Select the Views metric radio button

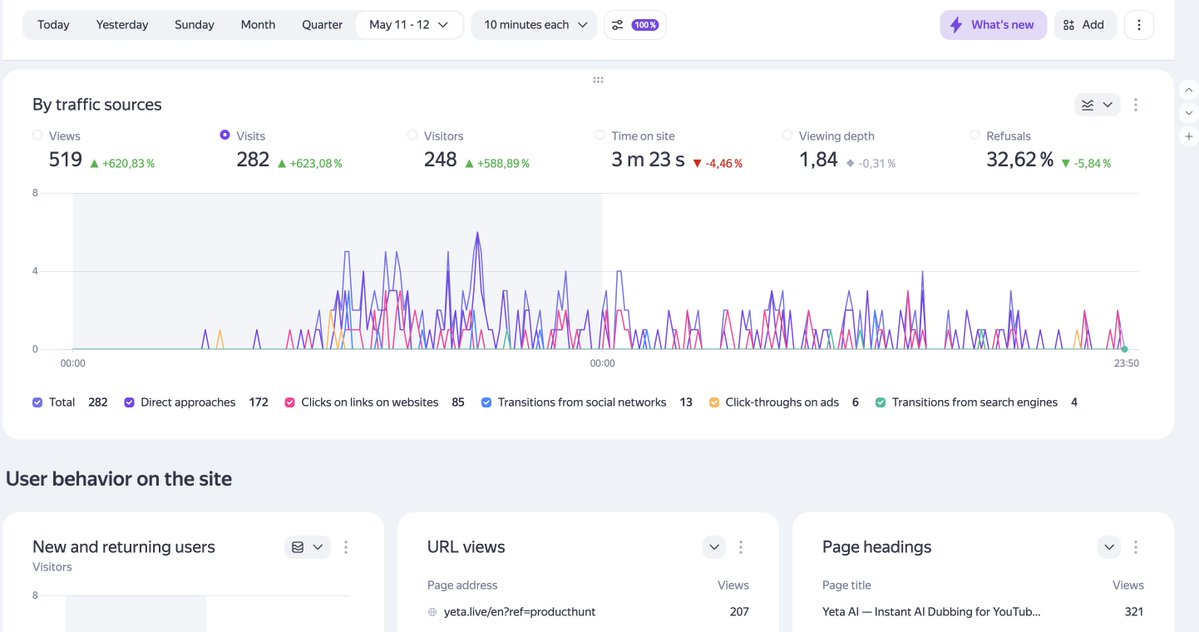(x=37, y=135)
